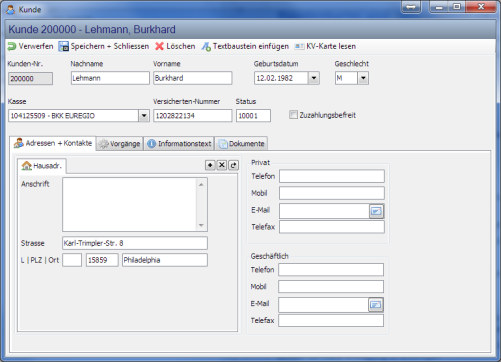
Task: Open business E-Mail compose icon
Action: coord(375,305)
